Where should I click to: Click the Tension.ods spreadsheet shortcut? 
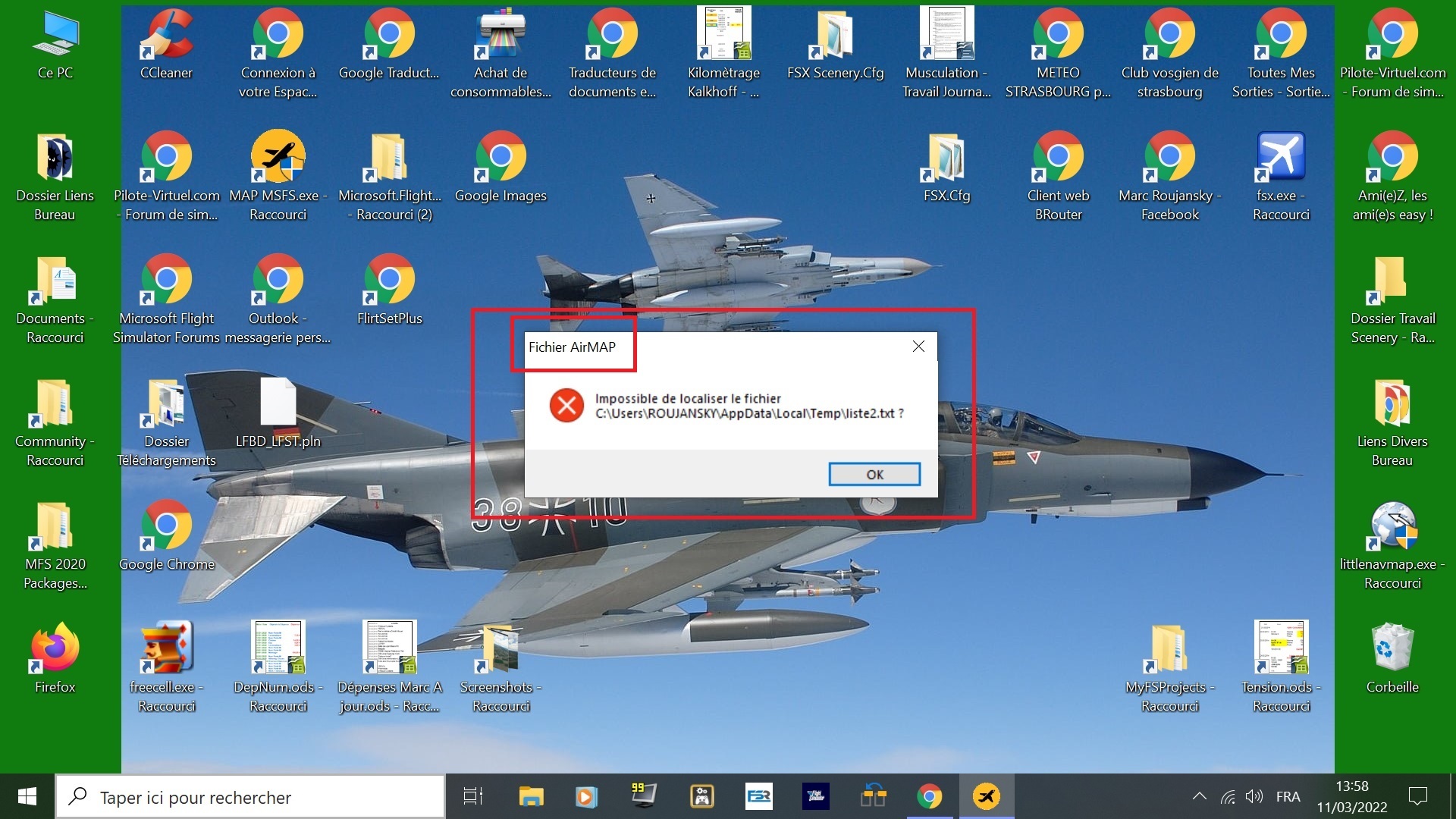click(x=1281, y=649)
